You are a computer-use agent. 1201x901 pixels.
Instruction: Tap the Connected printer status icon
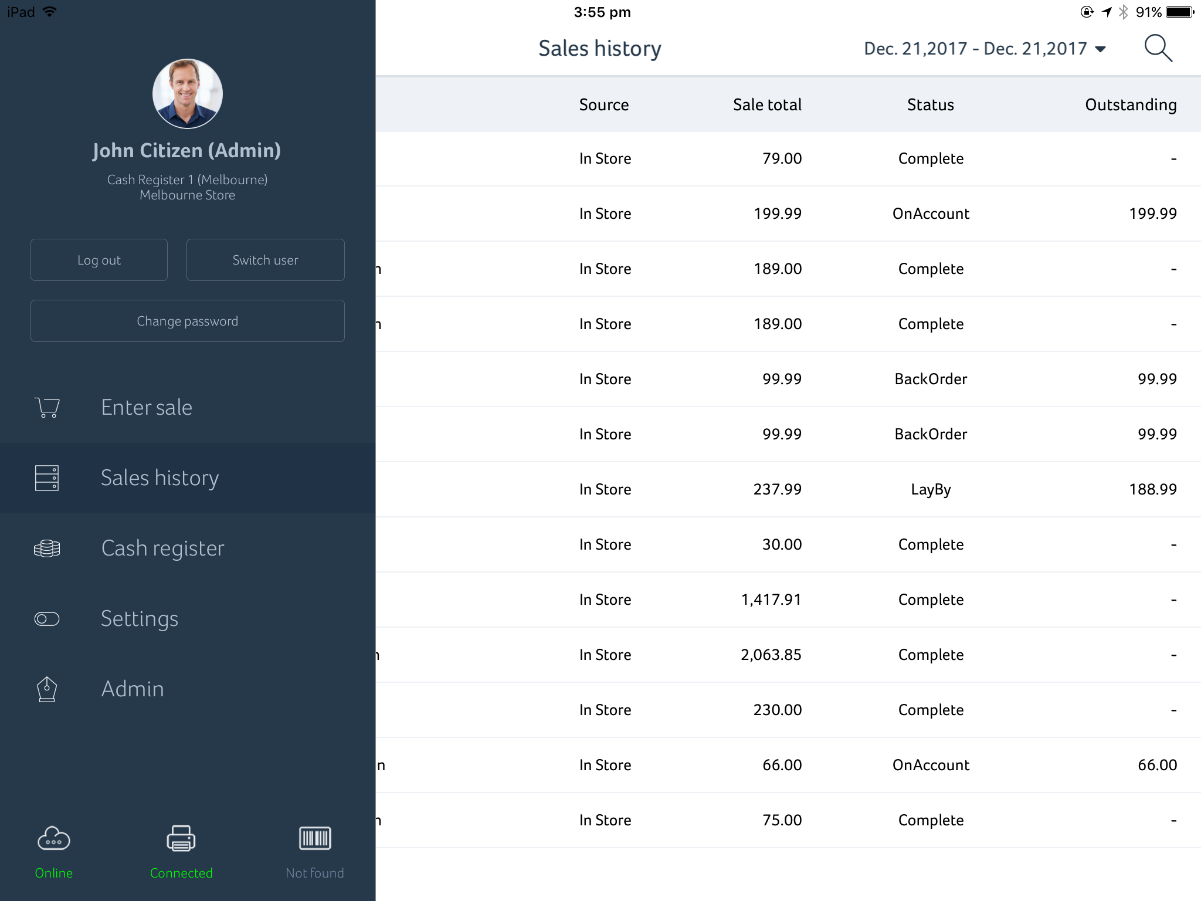[x=181, y=838]
